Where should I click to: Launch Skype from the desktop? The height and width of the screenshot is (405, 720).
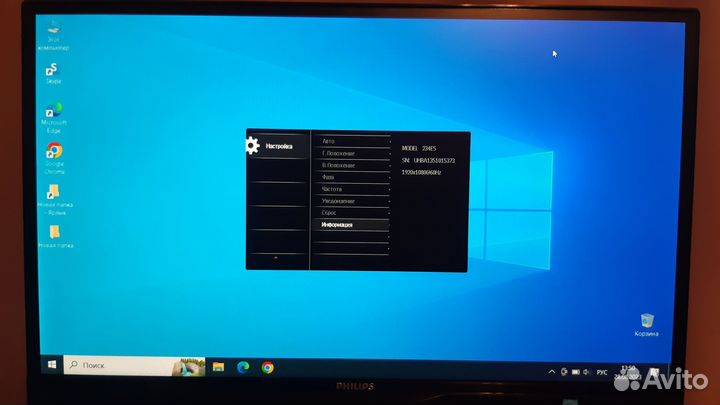coord(53,73)
